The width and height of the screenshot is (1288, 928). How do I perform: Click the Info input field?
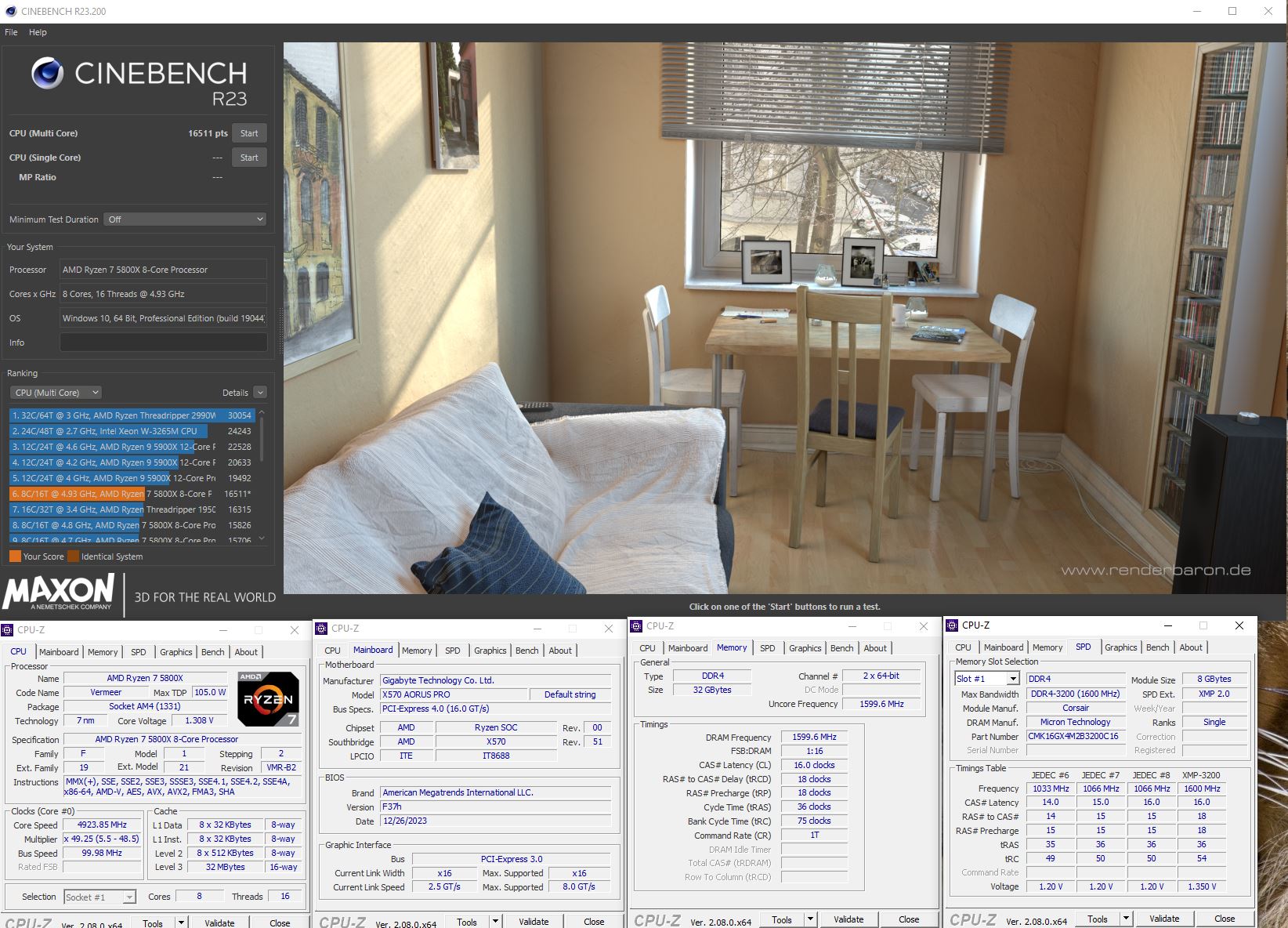pyautogui.click(x=164, y=343)
